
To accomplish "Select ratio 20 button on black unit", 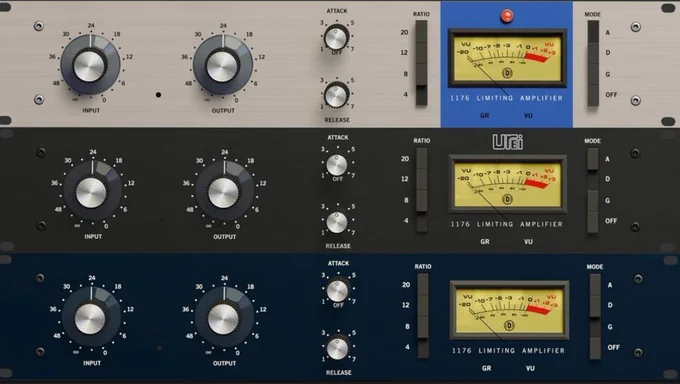I will [x=422, y=158].
